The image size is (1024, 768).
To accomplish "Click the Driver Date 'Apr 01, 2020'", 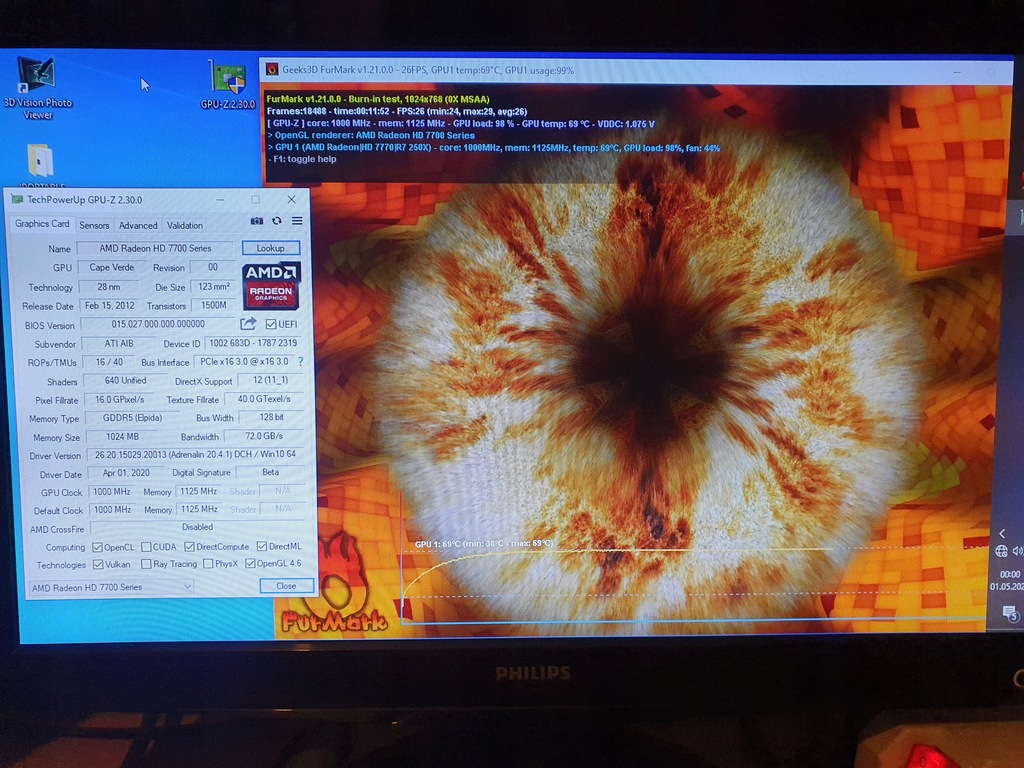I will [126, 473].
